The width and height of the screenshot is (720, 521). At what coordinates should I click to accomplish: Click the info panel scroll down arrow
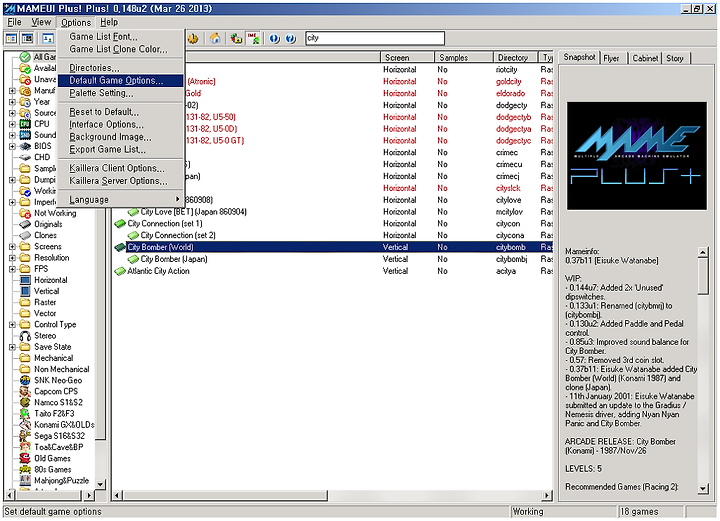click(703, 488)
